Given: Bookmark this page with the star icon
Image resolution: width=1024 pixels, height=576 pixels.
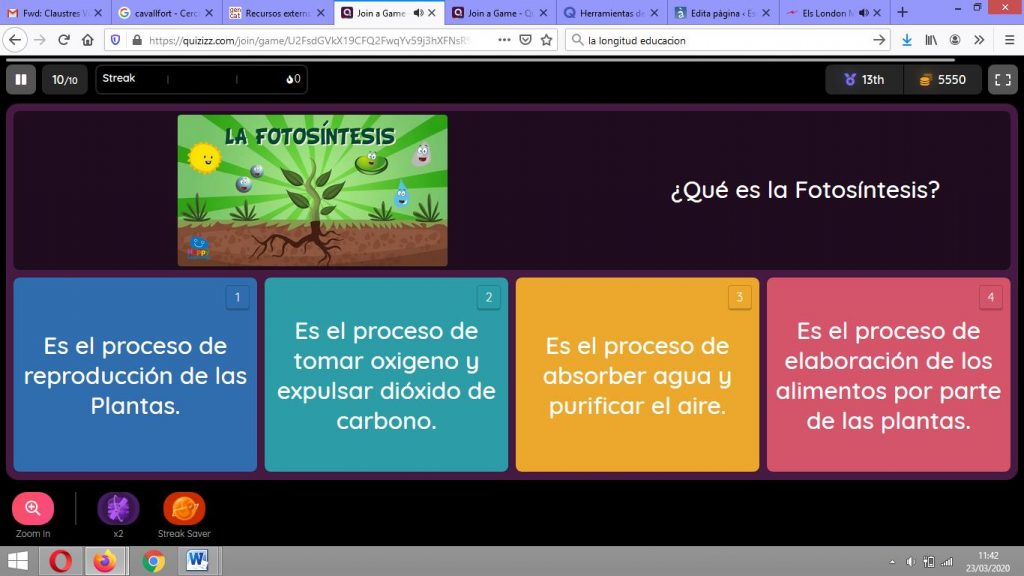Looking at the screenshot, I should click(x=547, y=40).
